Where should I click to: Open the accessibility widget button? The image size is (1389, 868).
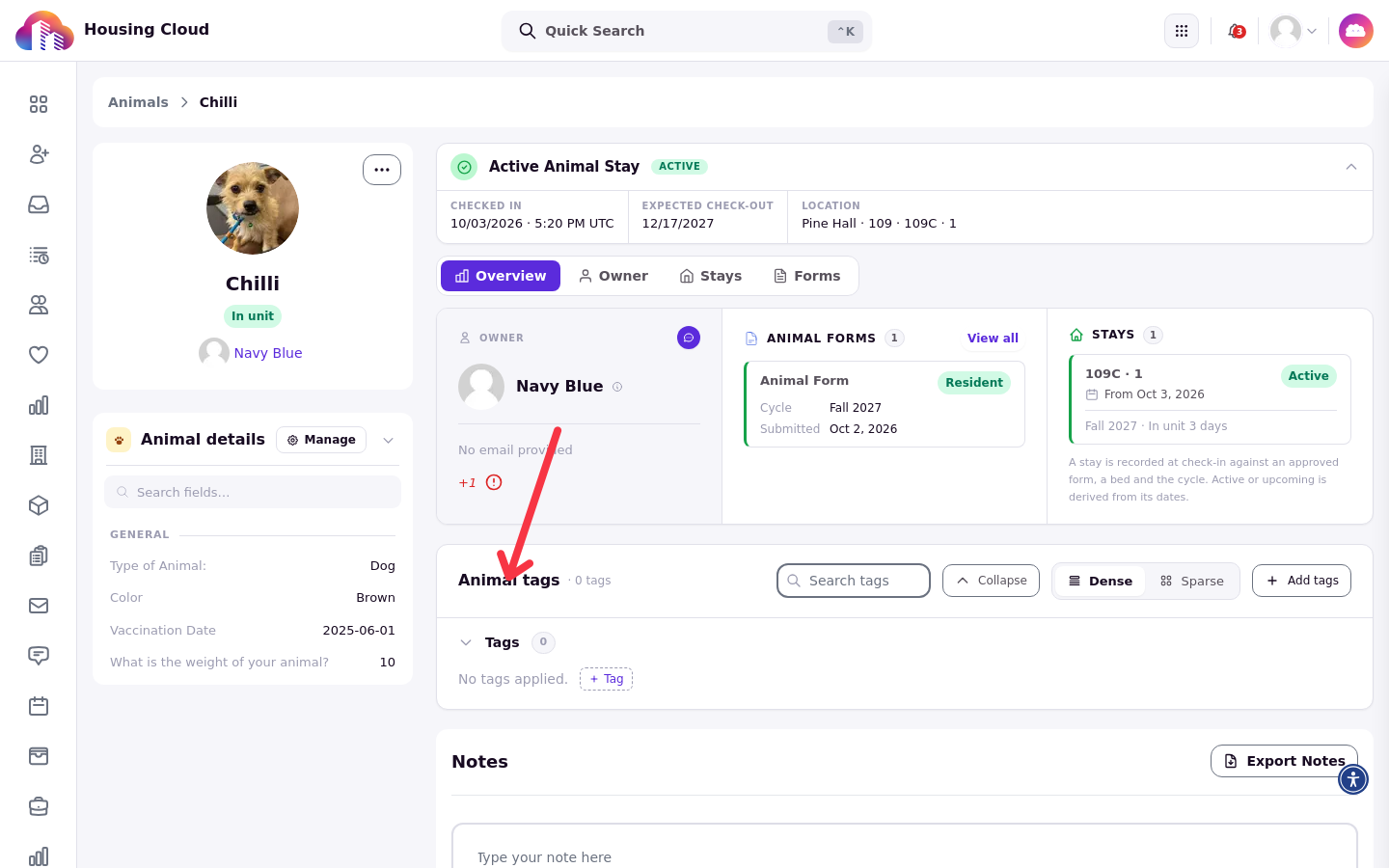click(1353, 779)
